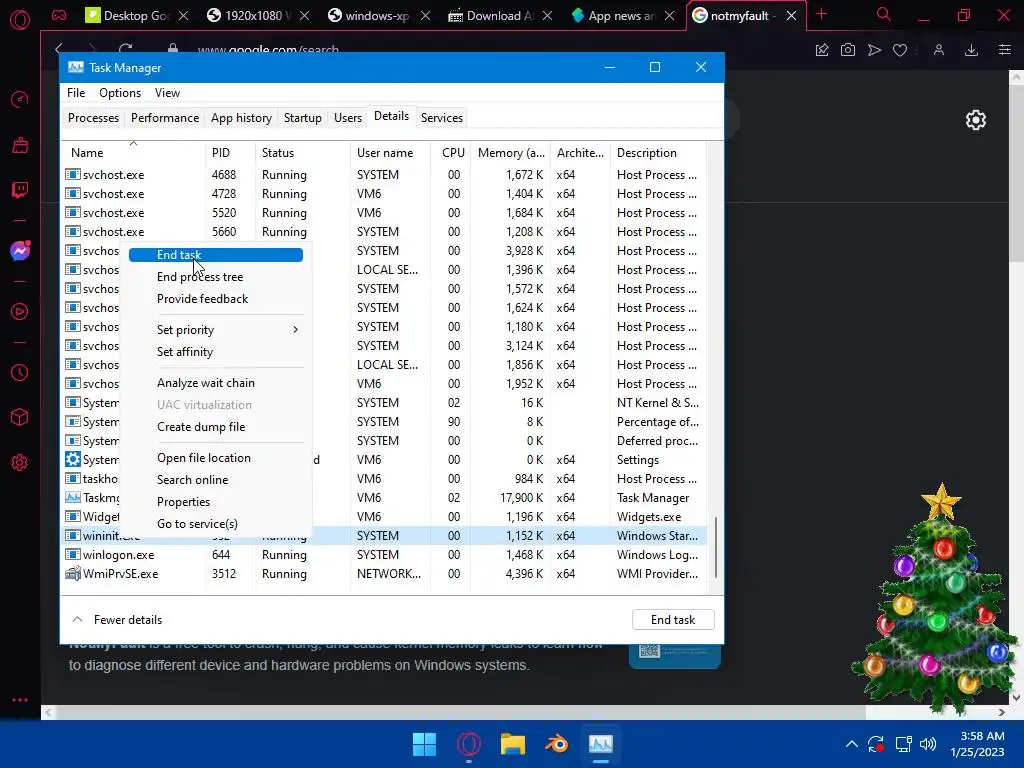This screenshot has height=768, width=1024.
Task: Choose Provide feedback
Action: point(202,299)
